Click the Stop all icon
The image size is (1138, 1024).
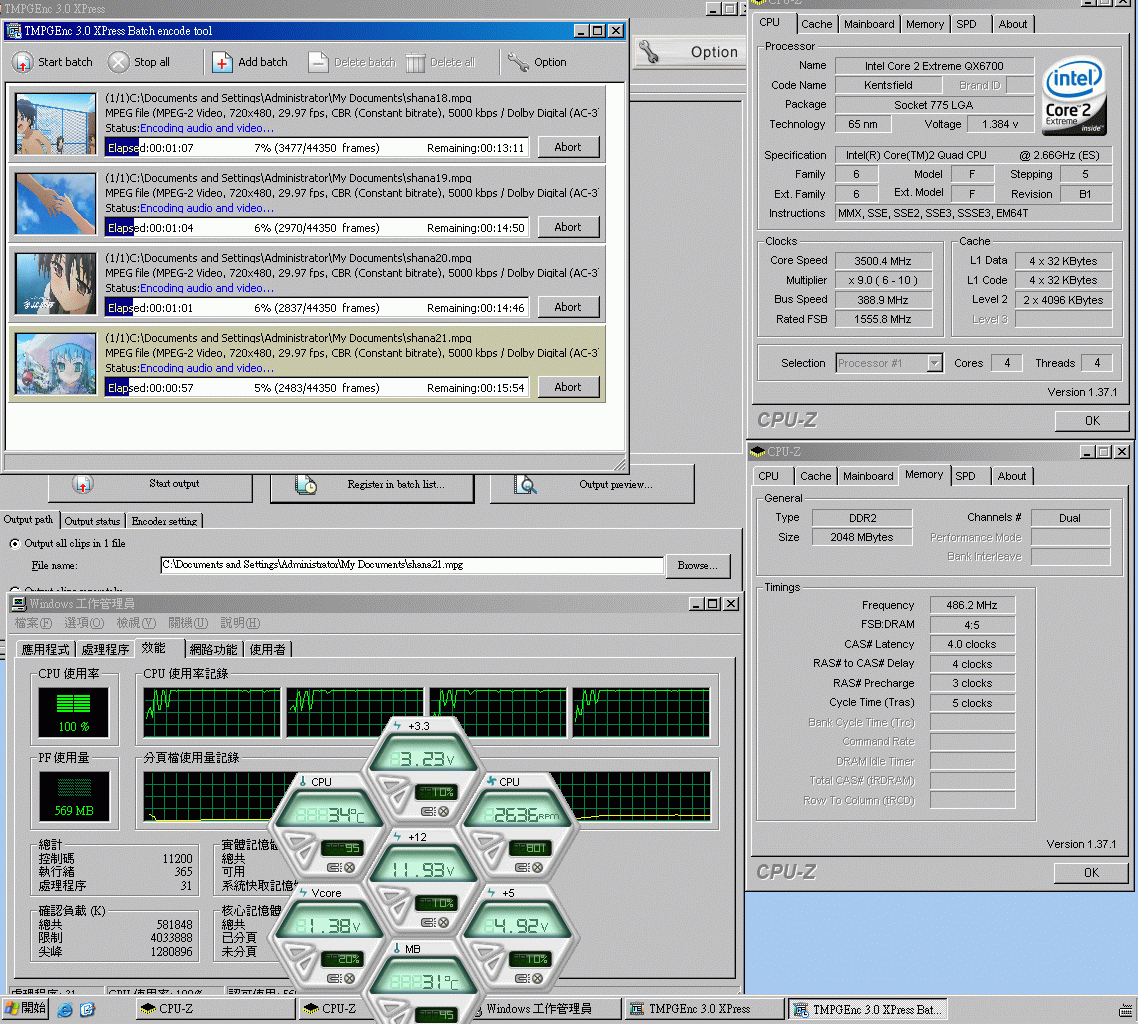(x=118, y=62)
